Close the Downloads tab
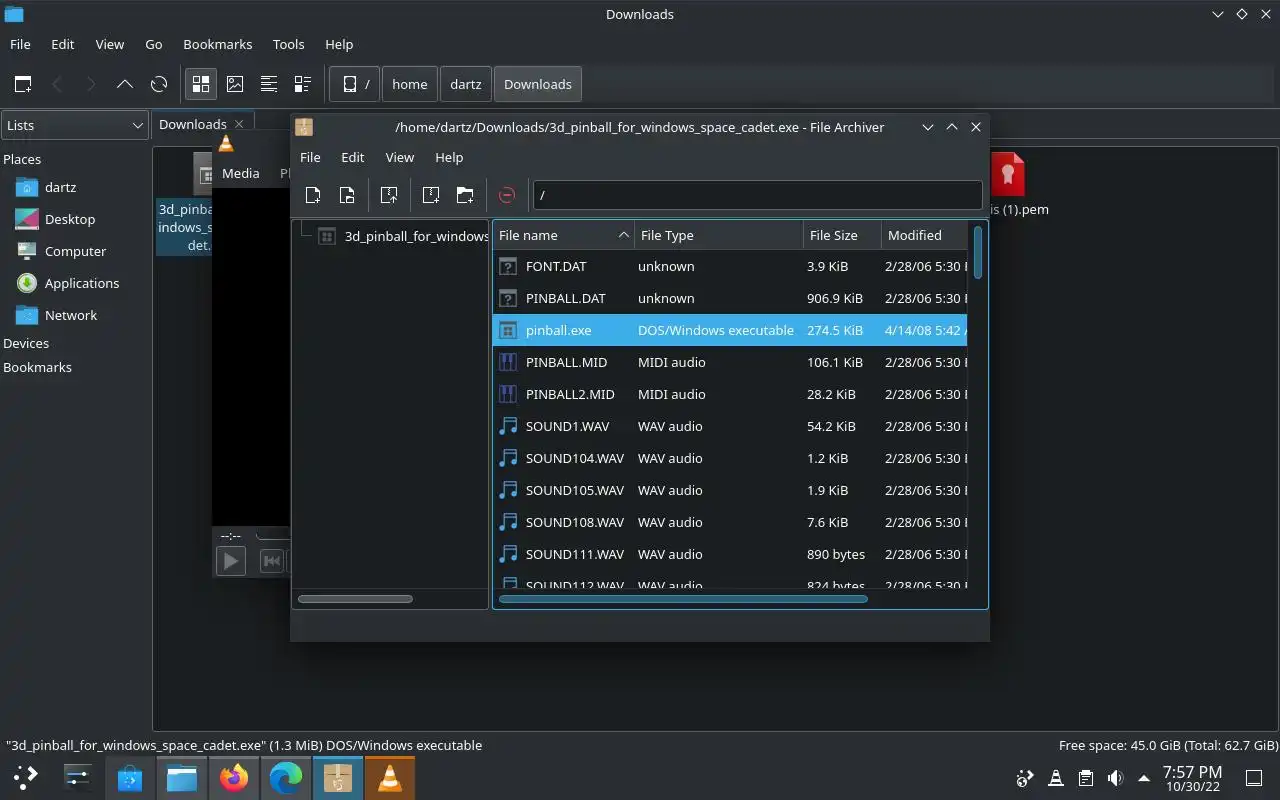This screenshot has width=1280, height=800. (x=239, y=124)
